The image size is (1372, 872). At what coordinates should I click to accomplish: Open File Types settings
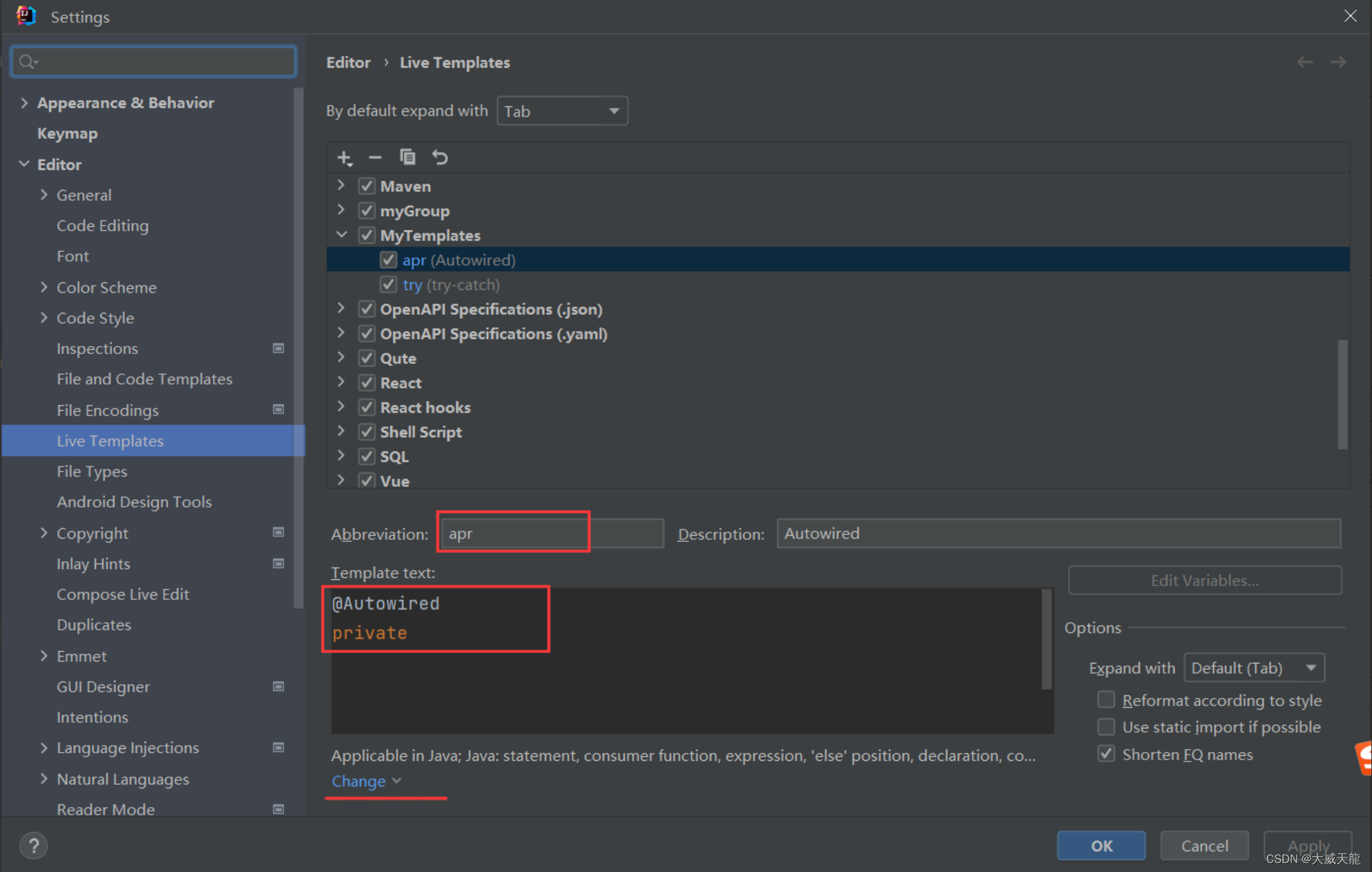click(x=92, y=472)
